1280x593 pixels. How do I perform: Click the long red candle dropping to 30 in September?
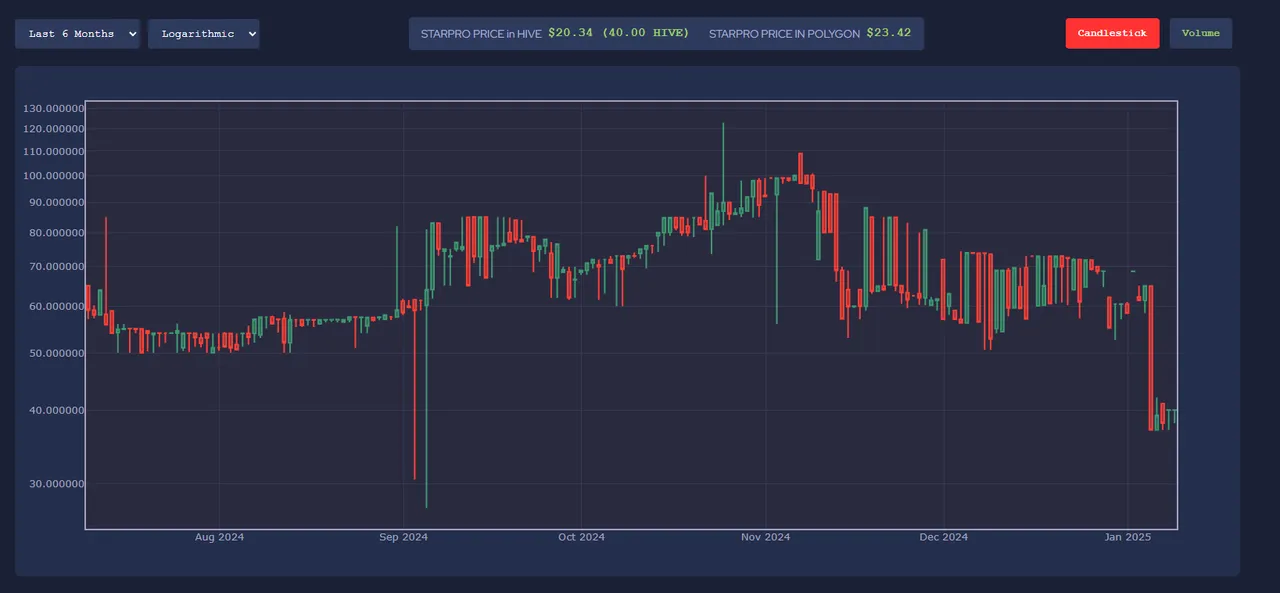[x=414, y=390]
